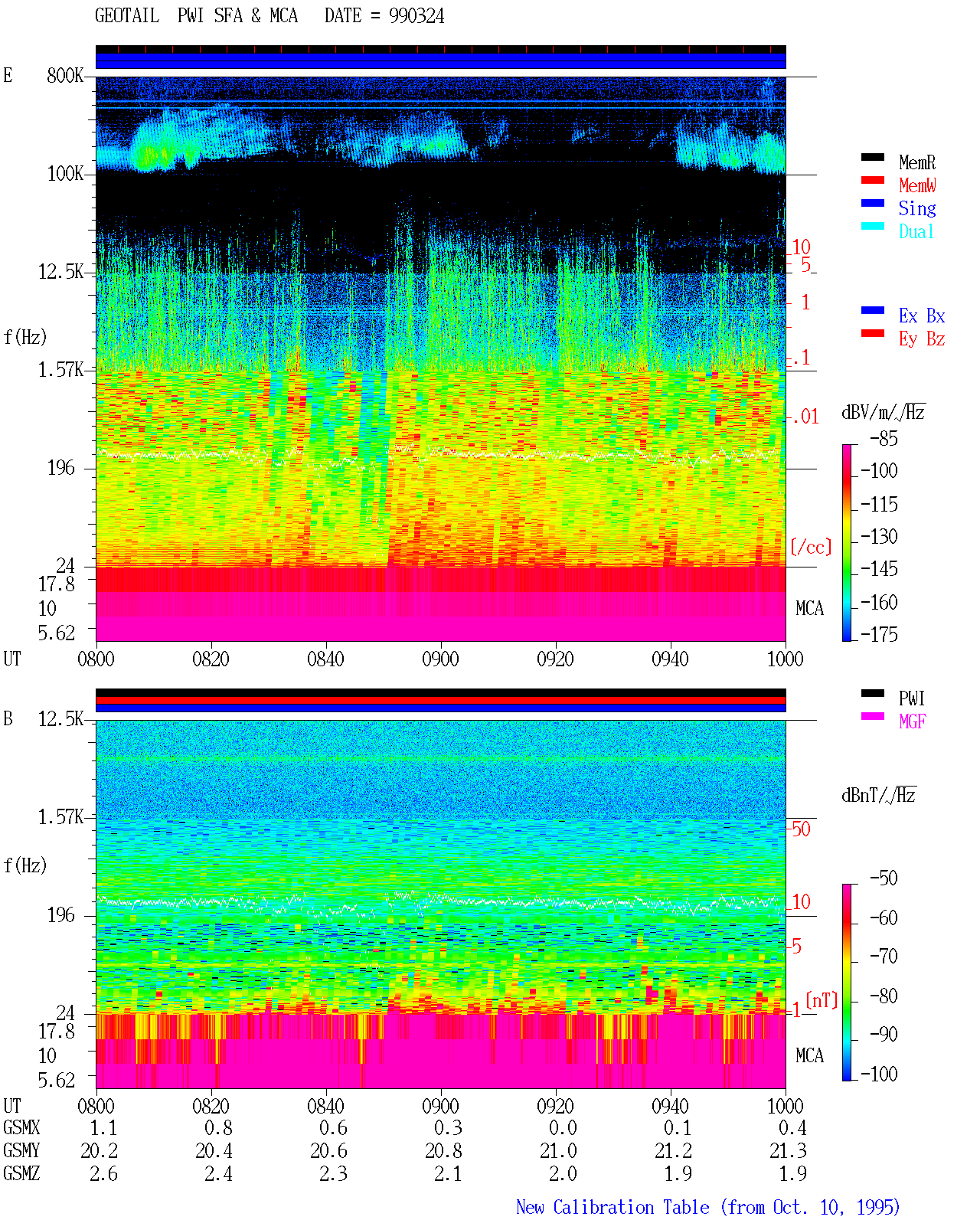Click the '-100' value on magnetic color scale
Viewport: 980px width, 1220px height.
click(879, 1074)
